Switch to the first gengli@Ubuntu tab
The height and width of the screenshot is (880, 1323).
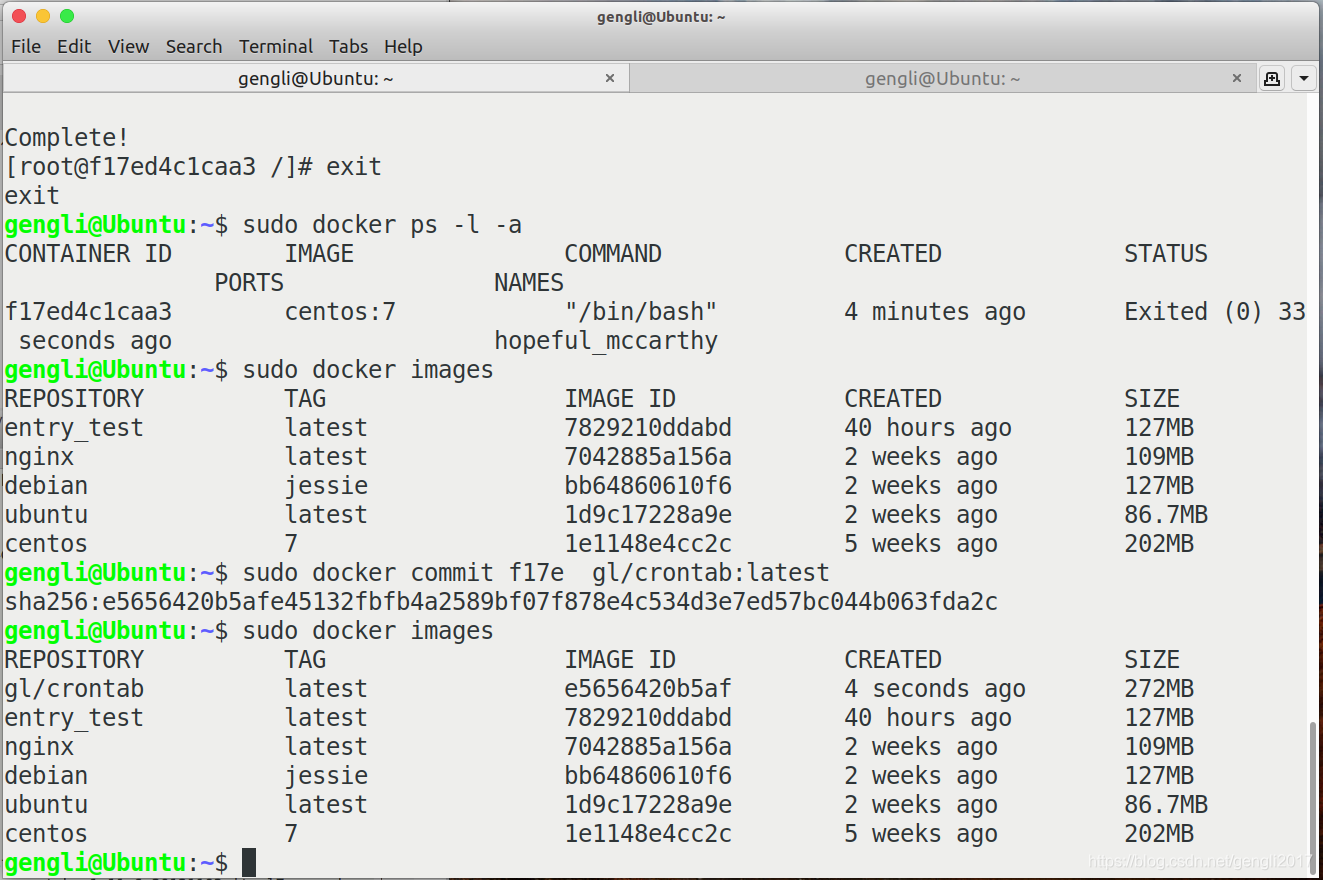point(315,78)
